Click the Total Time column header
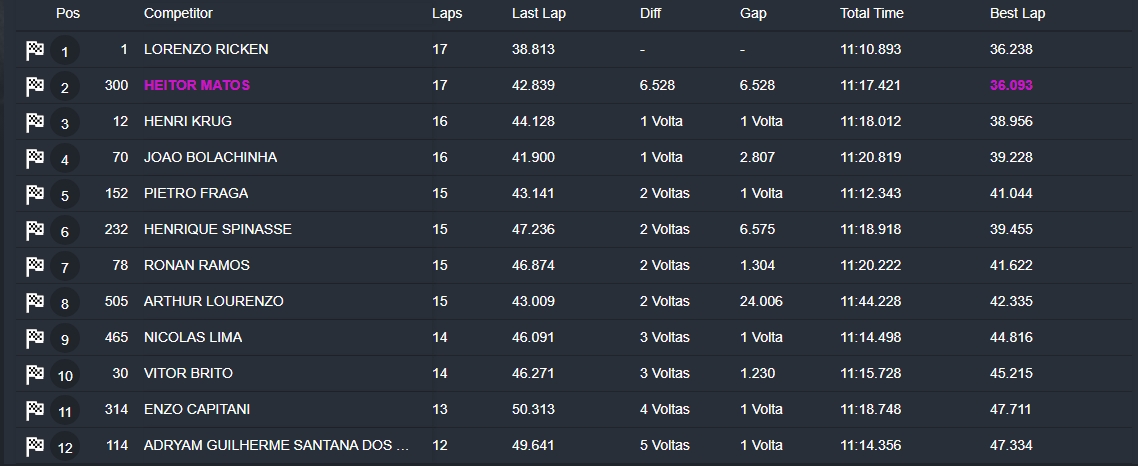This screenshot has height=466, width=1138. point(872,13)
